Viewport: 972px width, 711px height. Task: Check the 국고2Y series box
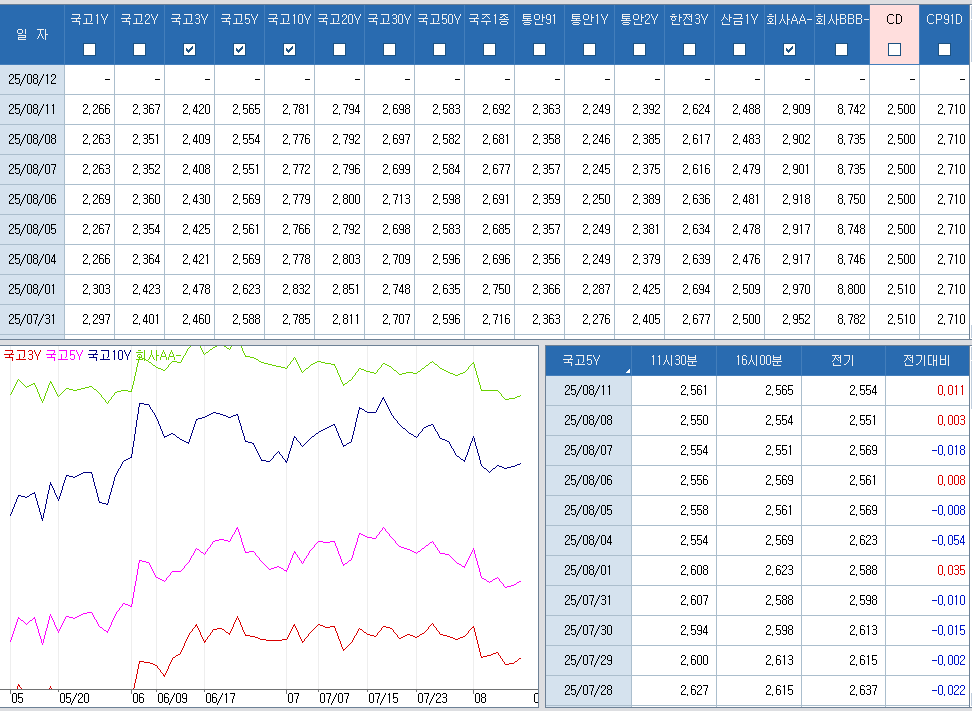pos(140,50)
